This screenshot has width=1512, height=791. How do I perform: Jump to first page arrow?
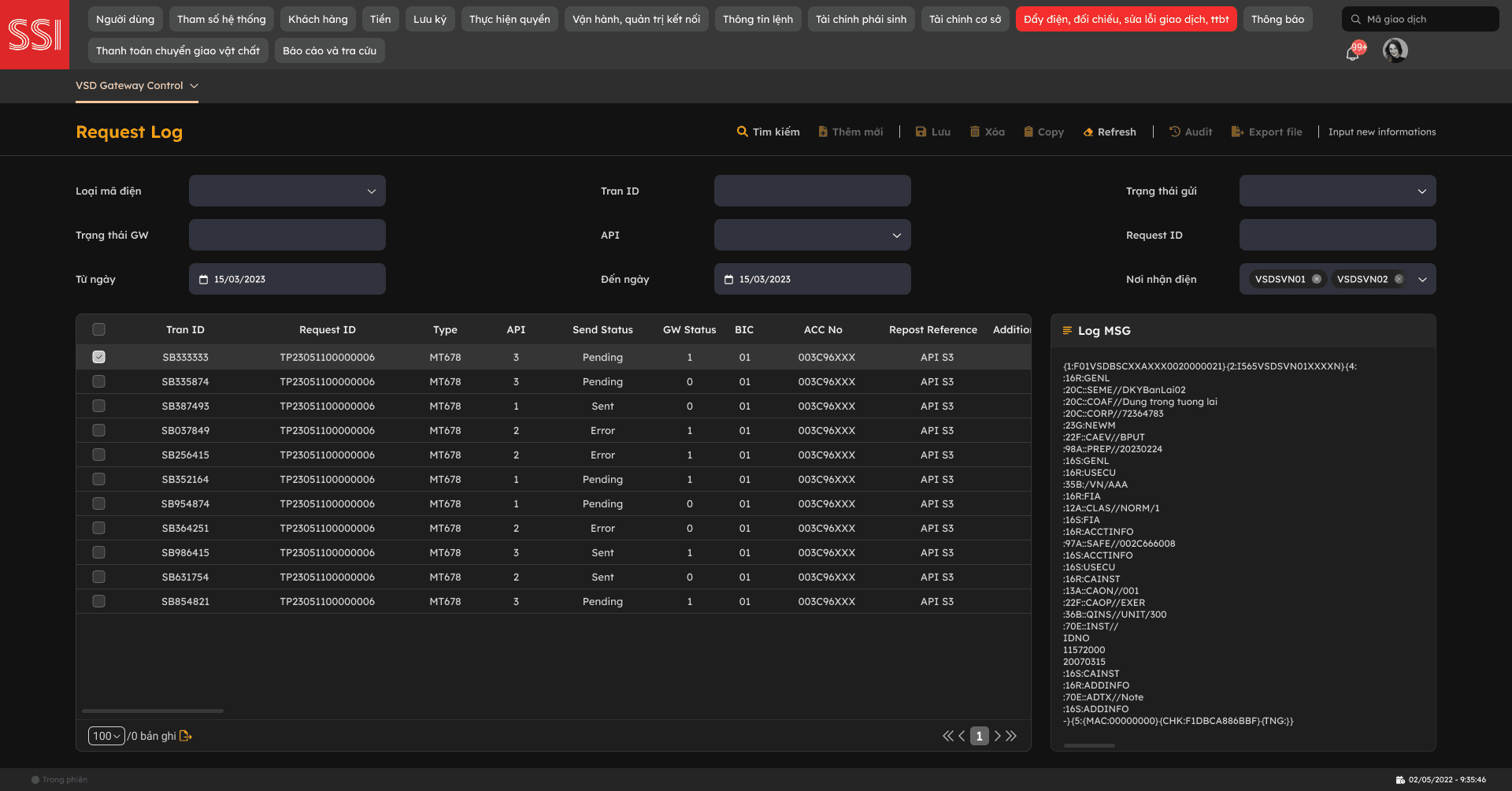pyautogui.click(x=947, y=736)
